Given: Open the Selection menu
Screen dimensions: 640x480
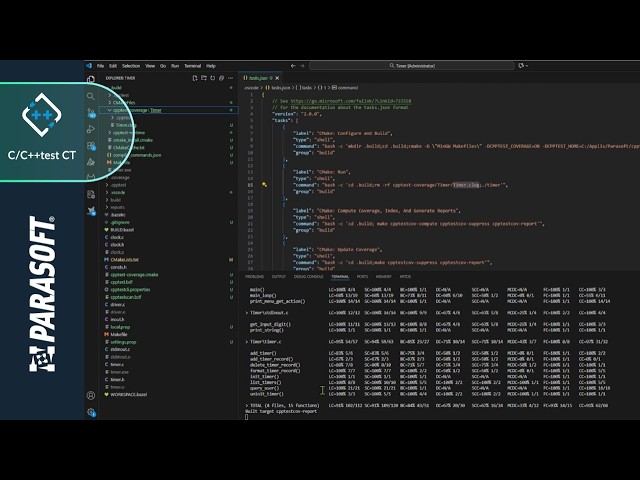Looking at the screenshot, I should click(131, 66).
